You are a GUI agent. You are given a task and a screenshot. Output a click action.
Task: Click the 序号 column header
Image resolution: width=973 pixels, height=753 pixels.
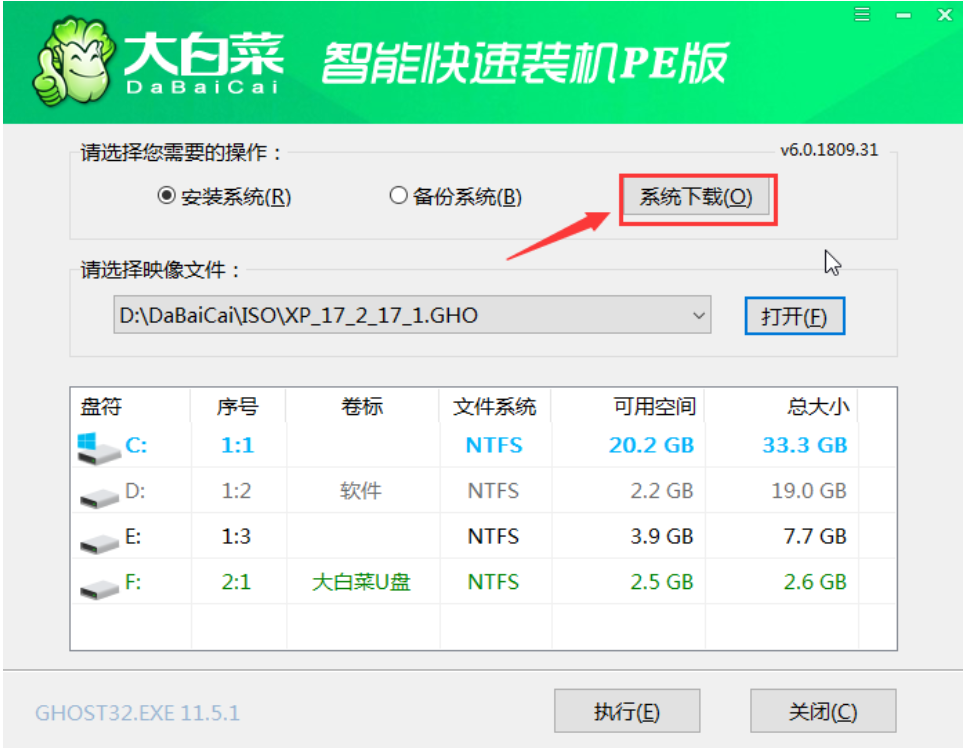pyautogui.click(x=238, y=407)
